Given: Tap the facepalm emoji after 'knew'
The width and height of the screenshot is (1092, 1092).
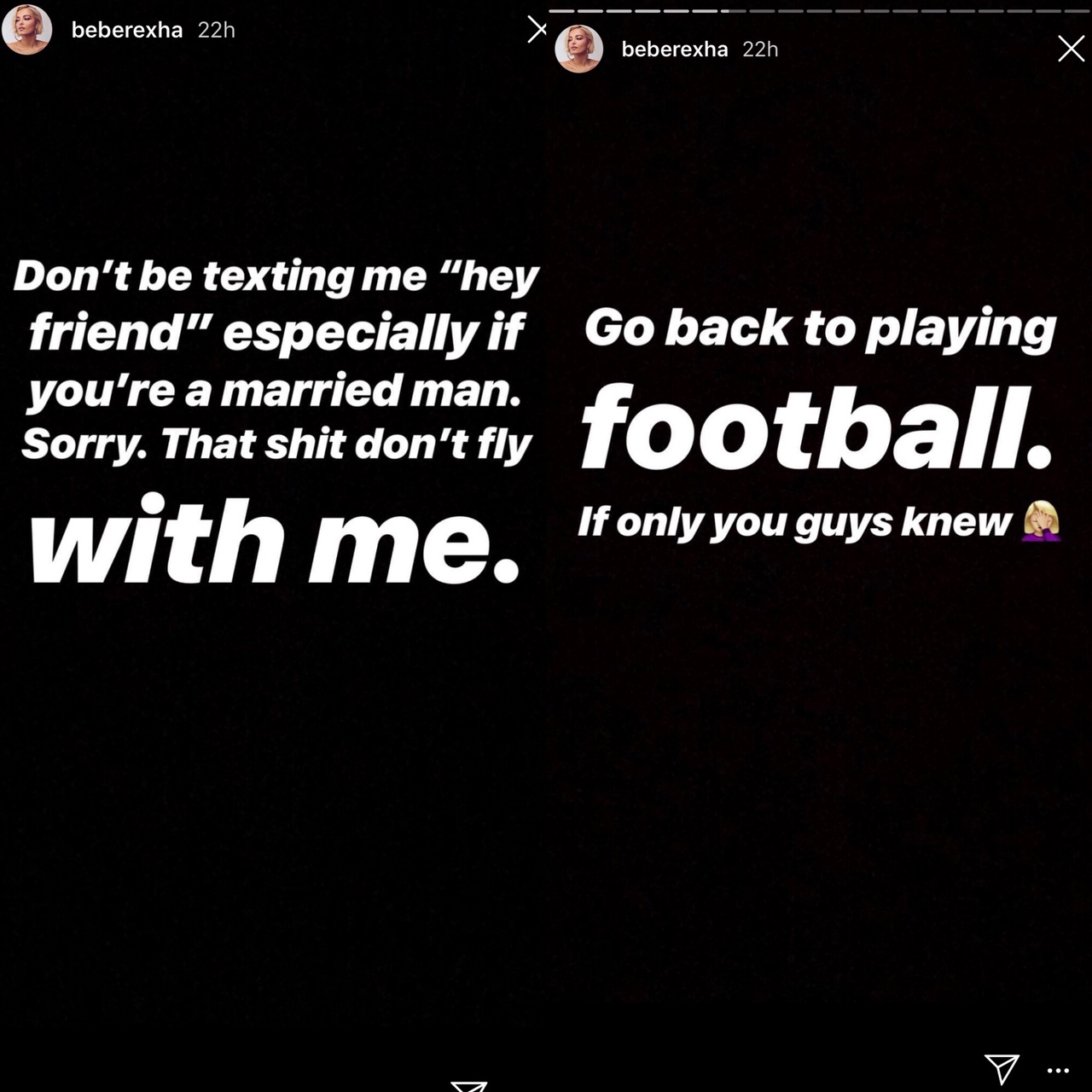Looking at the screenshot, I should pyautogui.click(x=1042, y=521).
